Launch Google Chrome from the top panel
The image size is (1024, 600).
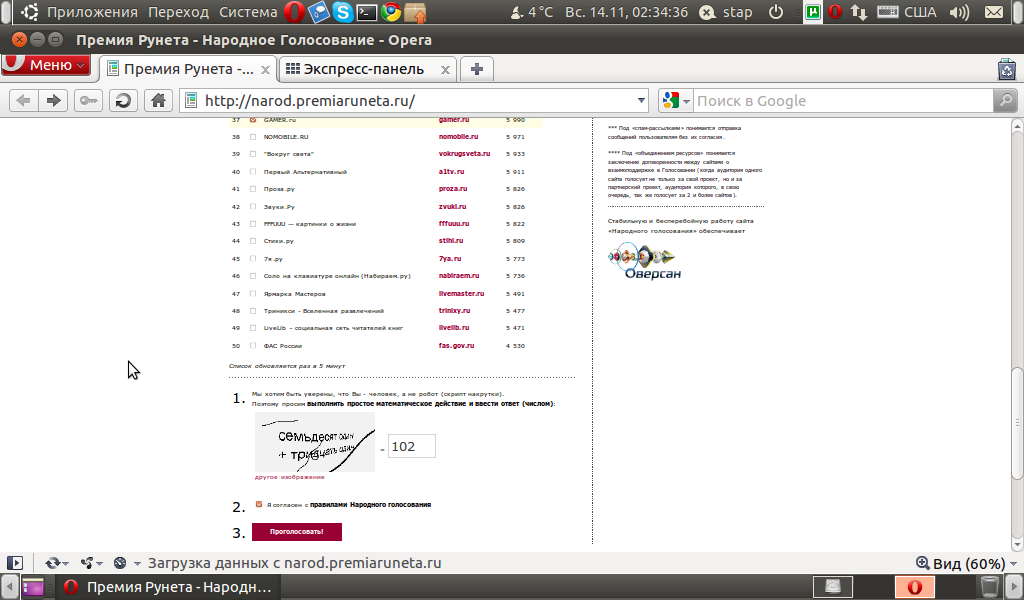(x=391, y=12)
